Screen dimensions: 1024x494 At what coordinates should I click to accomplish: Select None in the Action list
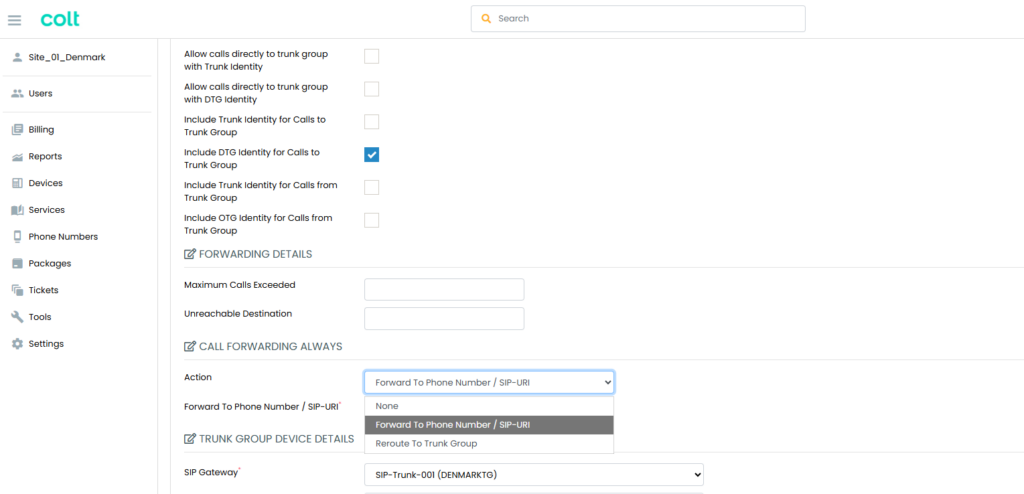click(489, 406)
